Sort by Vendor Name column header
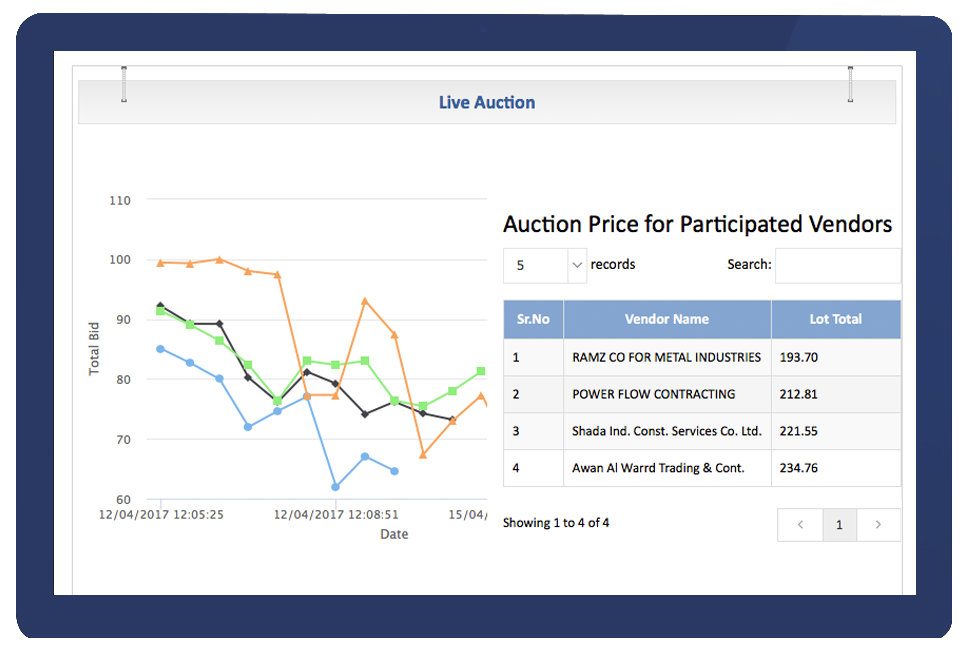Image resolution: width=965 pixels, height=659 pixels. [667, 319]
